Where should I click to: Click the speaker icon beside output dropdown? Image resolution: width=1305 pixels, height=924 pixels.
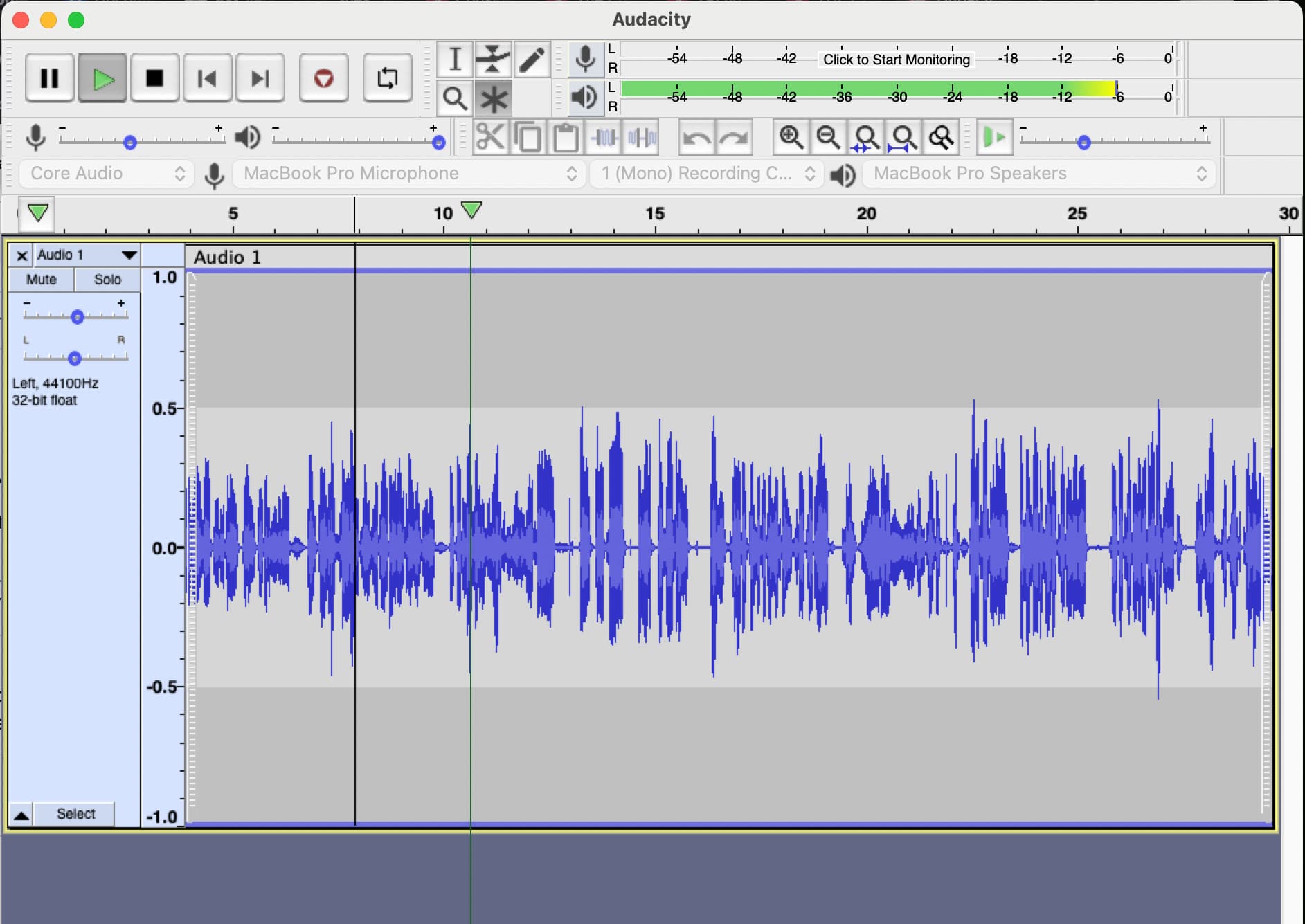click(843, 175)
